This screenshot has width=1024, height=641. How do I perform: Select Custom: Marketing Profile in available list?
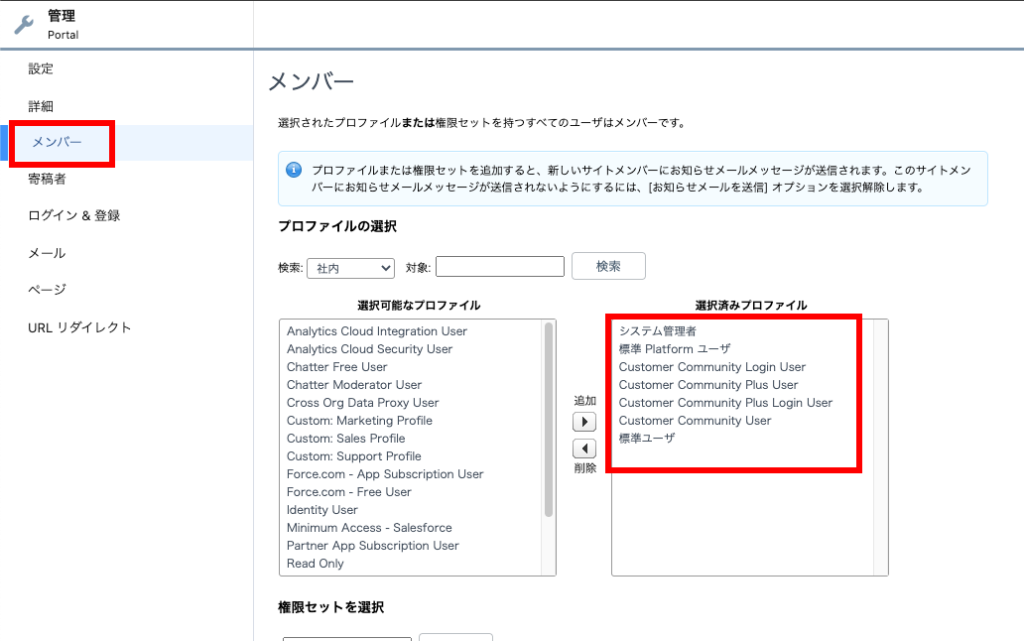(359, 421)
